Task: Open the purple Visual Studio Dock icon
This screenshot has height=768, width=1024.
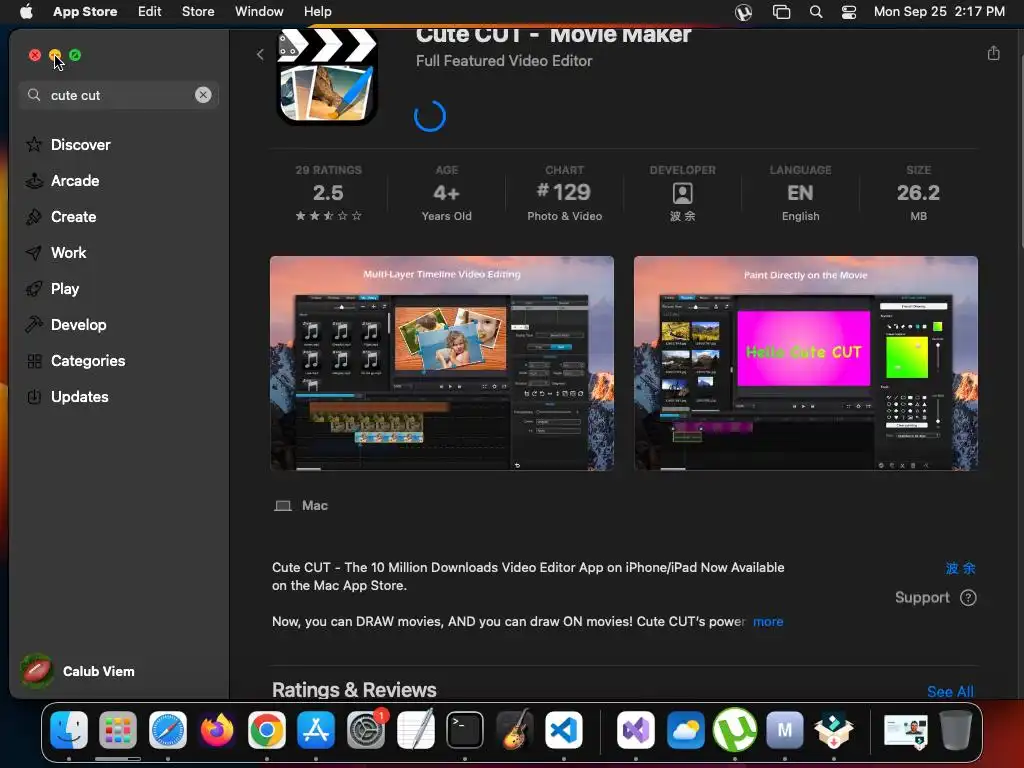Action: point(635,729)
